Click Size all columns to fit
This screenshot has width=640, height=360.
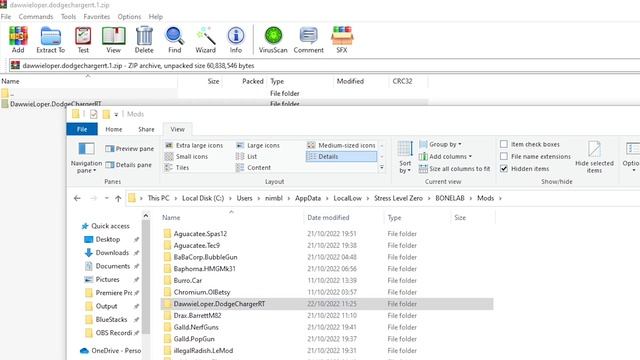click(x=455, y=169)
